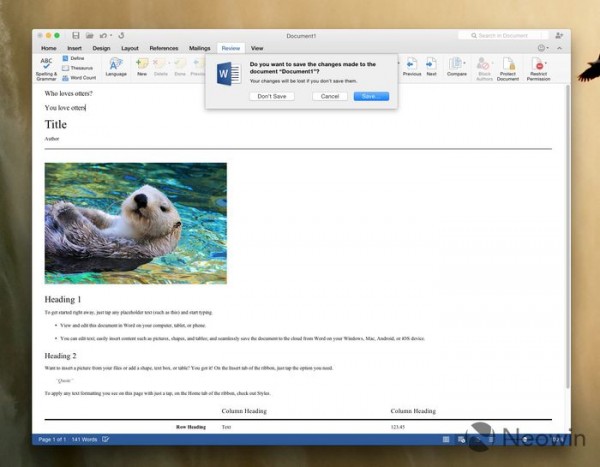Click the Heading 1 text
The height and width of the screenshot is (467, 600).
point(63,299)
